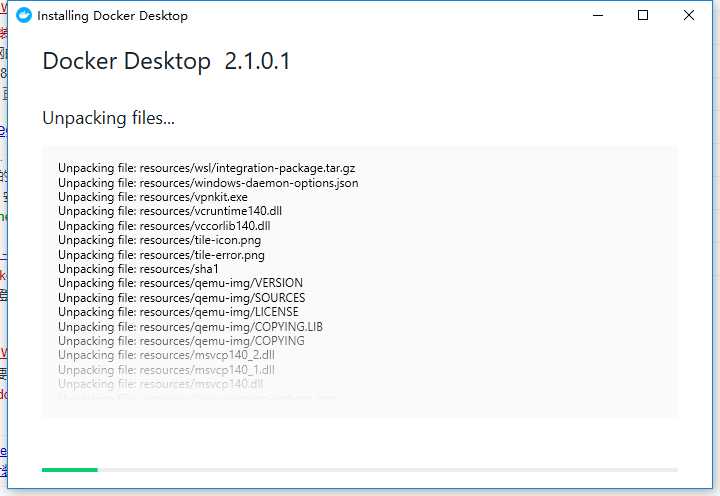Select faded log line resources/msvcp140.dll

tap(161, 384)
